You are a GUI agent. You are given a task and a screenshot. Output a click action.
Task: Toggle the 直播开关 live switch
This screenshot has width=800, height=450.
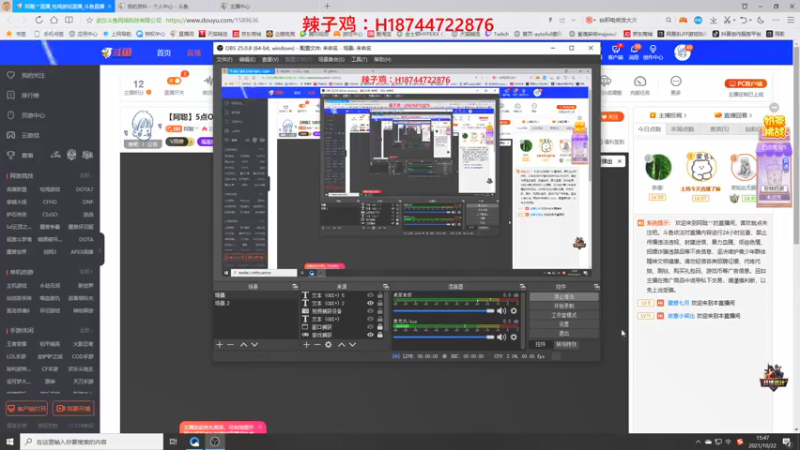pos(174,81)
